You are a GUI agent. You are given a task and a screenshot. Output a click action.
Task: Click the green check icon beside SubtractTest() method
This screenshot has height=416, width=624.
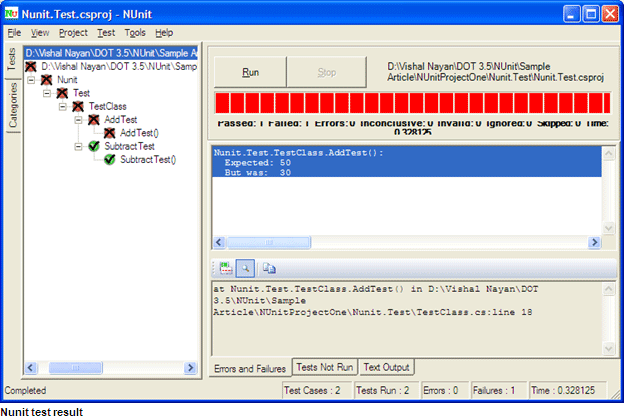109,160
